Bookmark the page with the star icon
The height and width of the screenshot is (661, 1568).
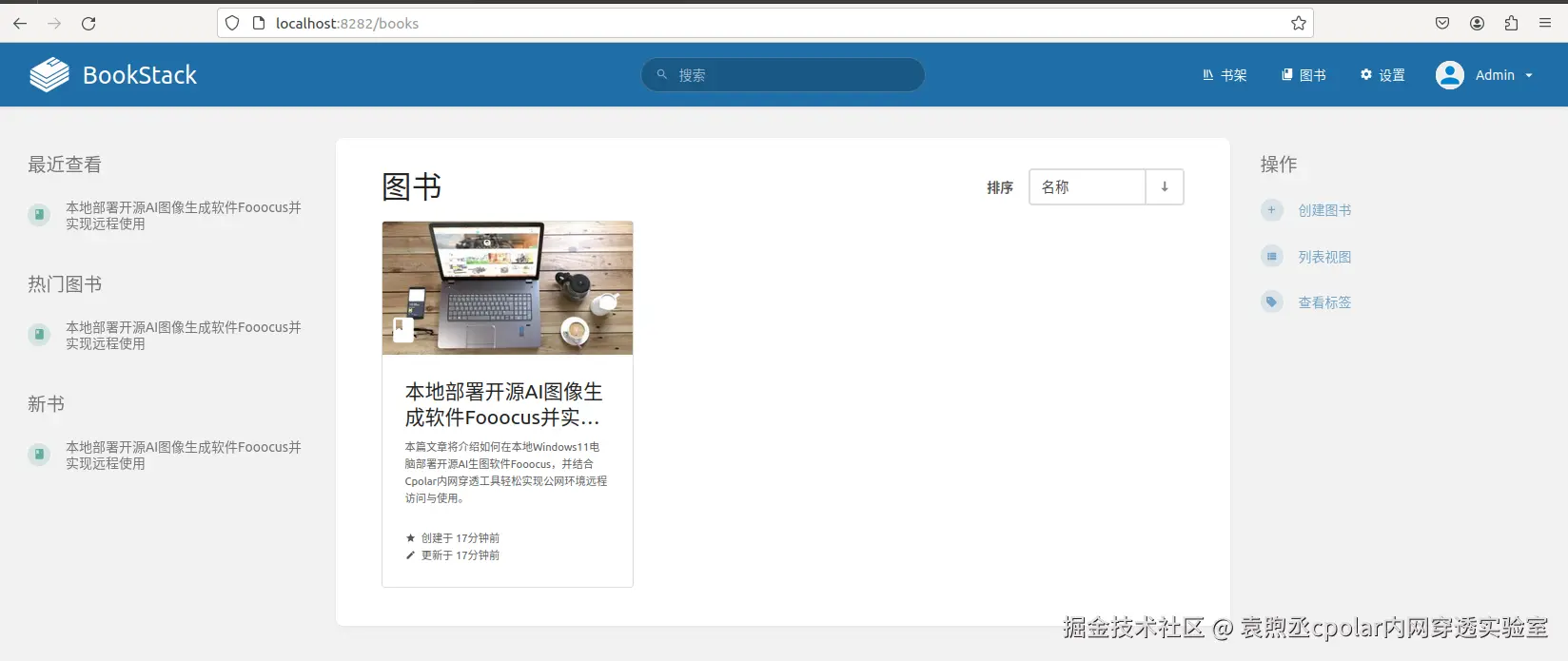click(x=1299, y=23)
